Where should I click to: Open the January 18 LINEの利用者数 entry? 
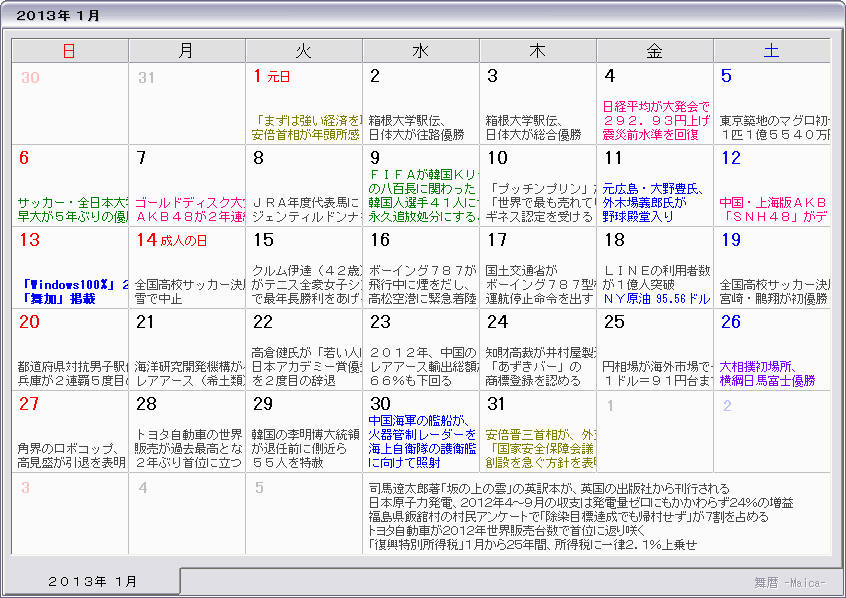point(657,278)
